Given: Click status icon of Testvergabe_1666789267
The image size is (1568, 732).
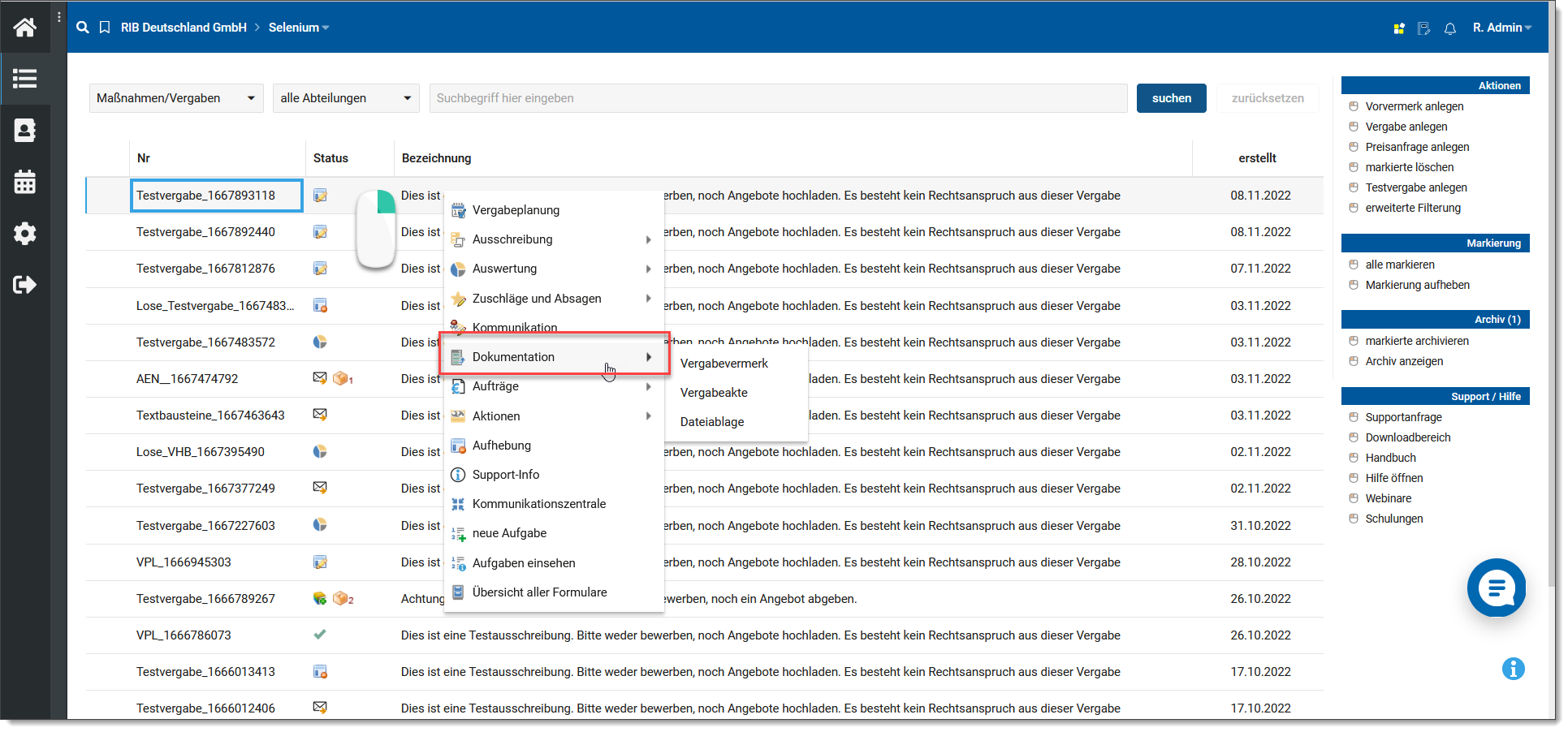Looking at the screenshot, I should (x=320, y=598).
